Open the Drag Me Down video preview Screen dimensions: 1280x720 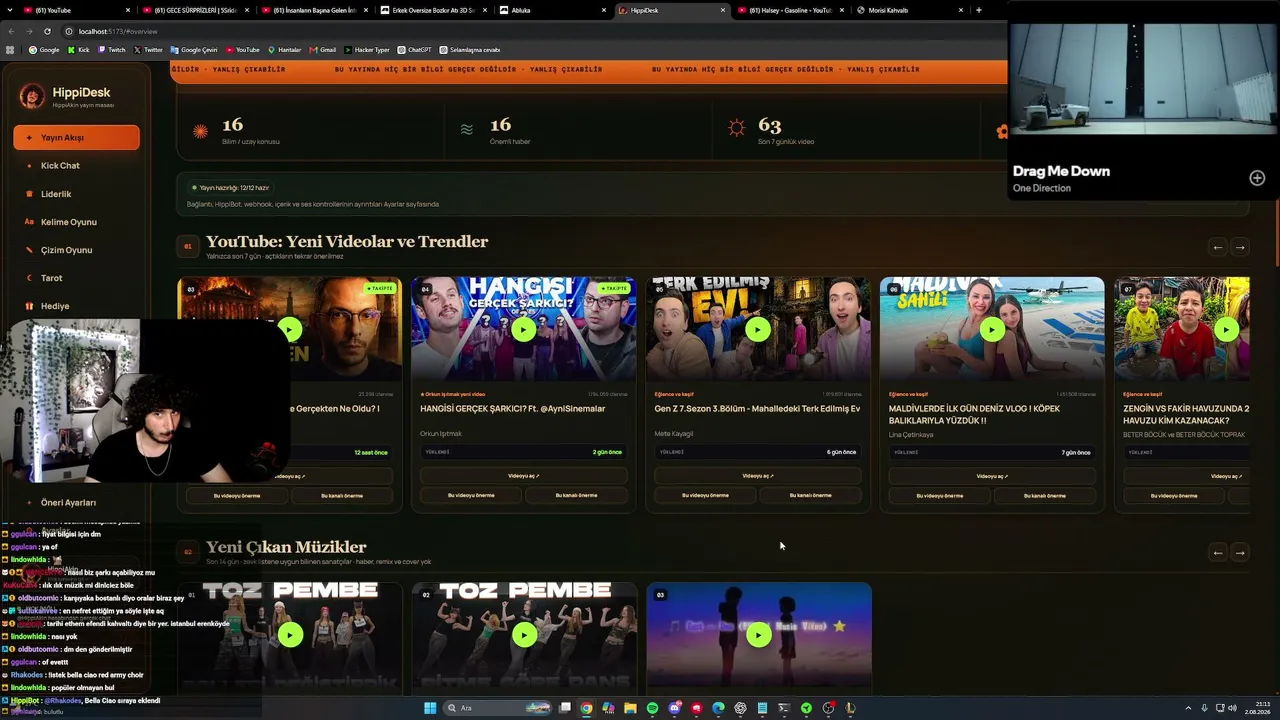[x=1143, y=78]
